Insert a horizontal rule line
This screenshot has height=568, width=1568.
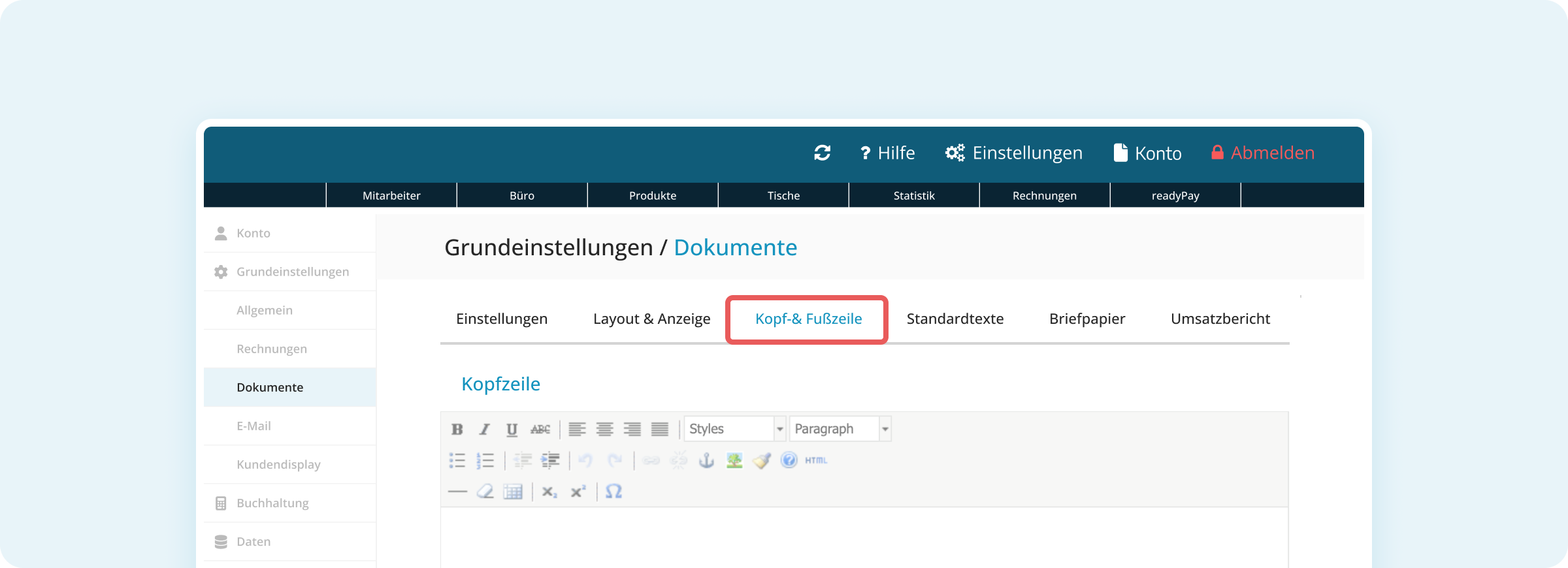pos(457,492)
